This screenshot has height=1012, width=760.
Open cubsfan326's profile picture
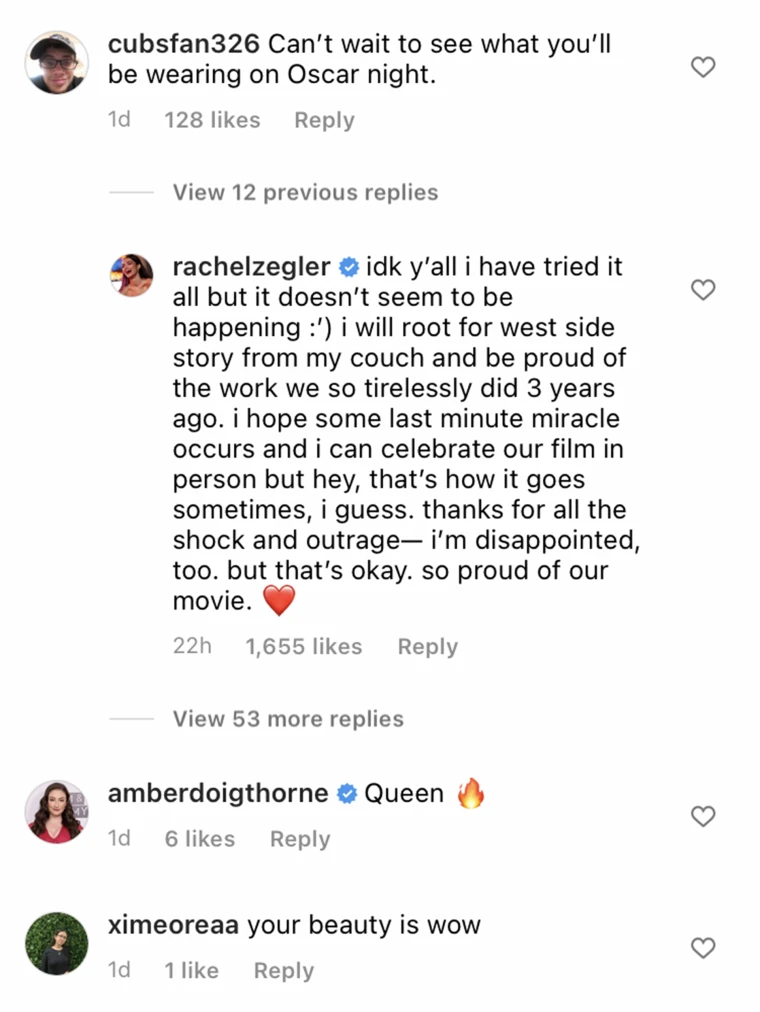point(56,63)
